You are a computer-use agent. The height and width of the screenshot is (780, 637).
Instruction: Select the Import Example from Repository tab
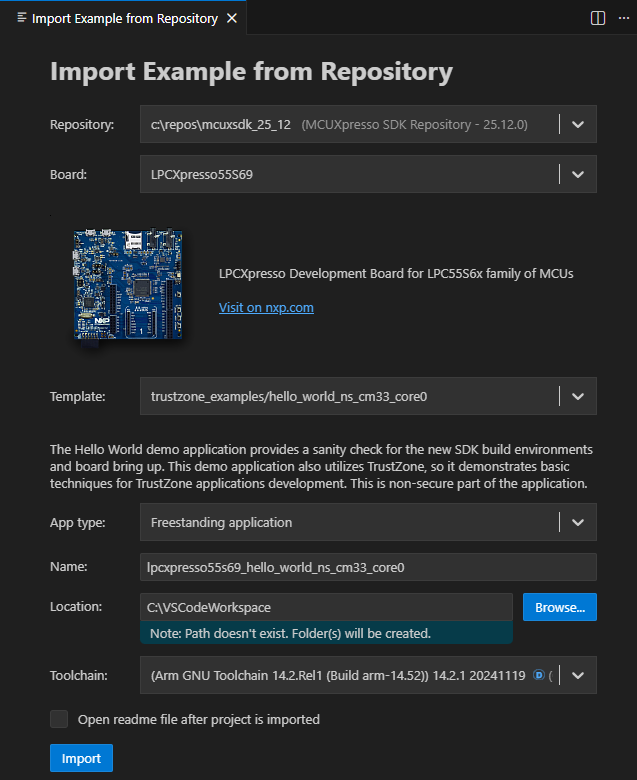[x=123, y=18]
